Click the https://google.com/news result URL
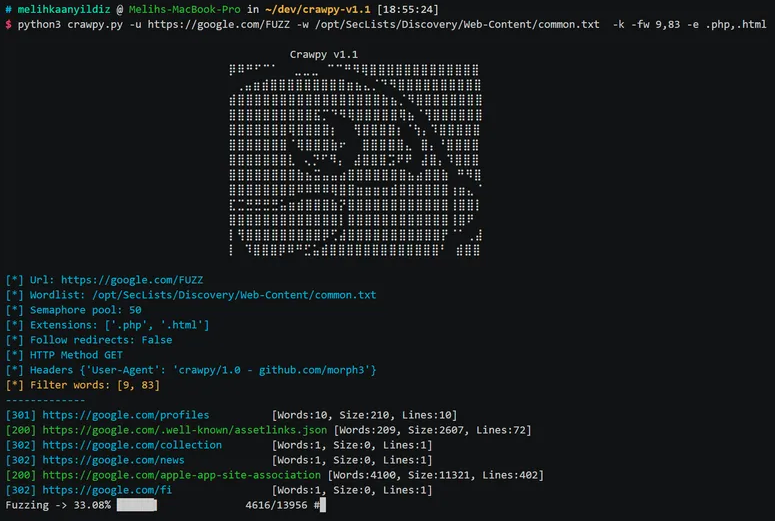The height and width of the screenshot is (521, 775). tap(113, 460)
